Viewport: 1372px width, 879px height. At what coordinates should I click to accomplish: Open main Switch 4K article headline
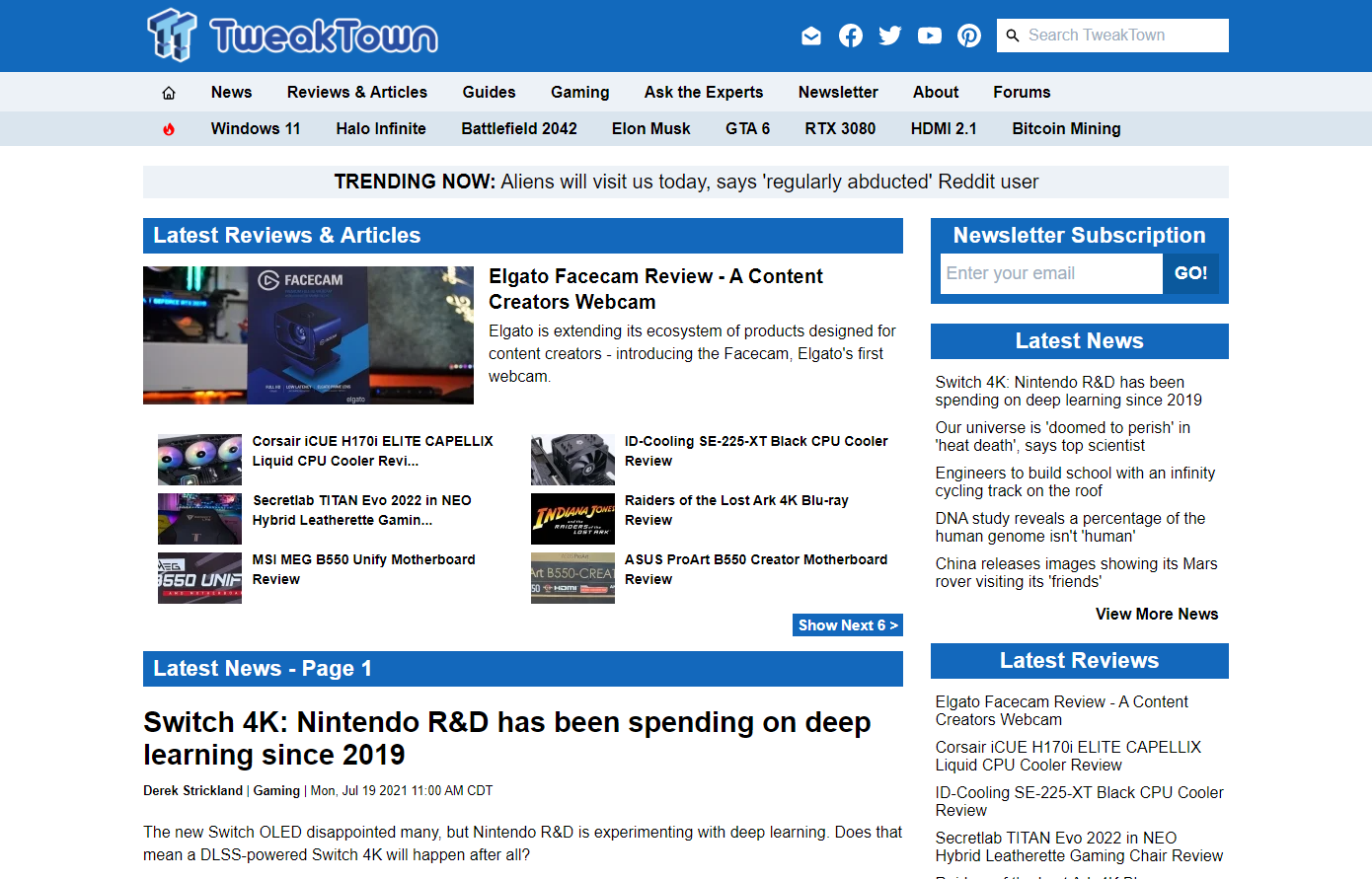coord(506,738)
